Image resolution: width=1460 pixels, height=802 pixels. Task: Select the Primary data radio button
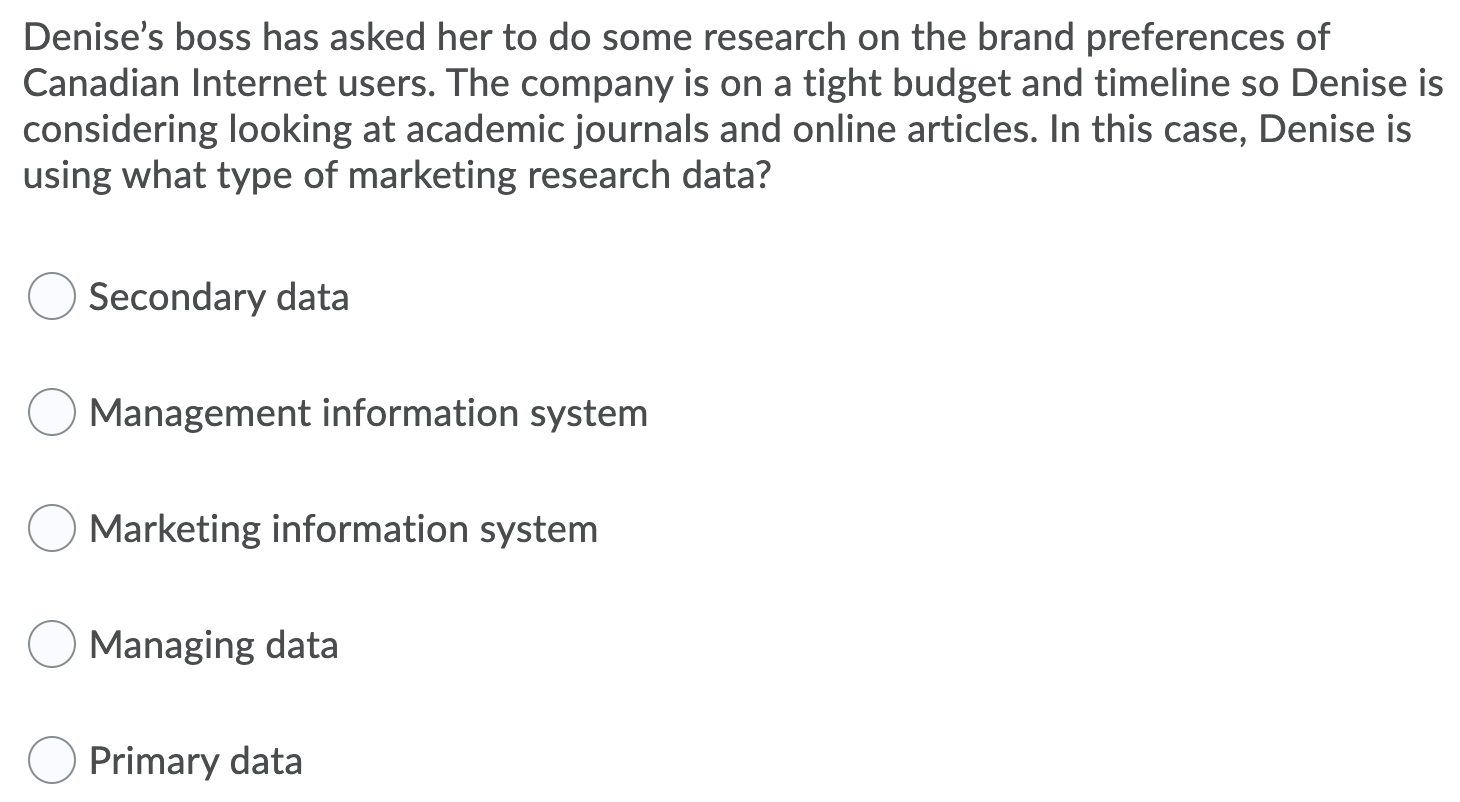tap(51, 760)
